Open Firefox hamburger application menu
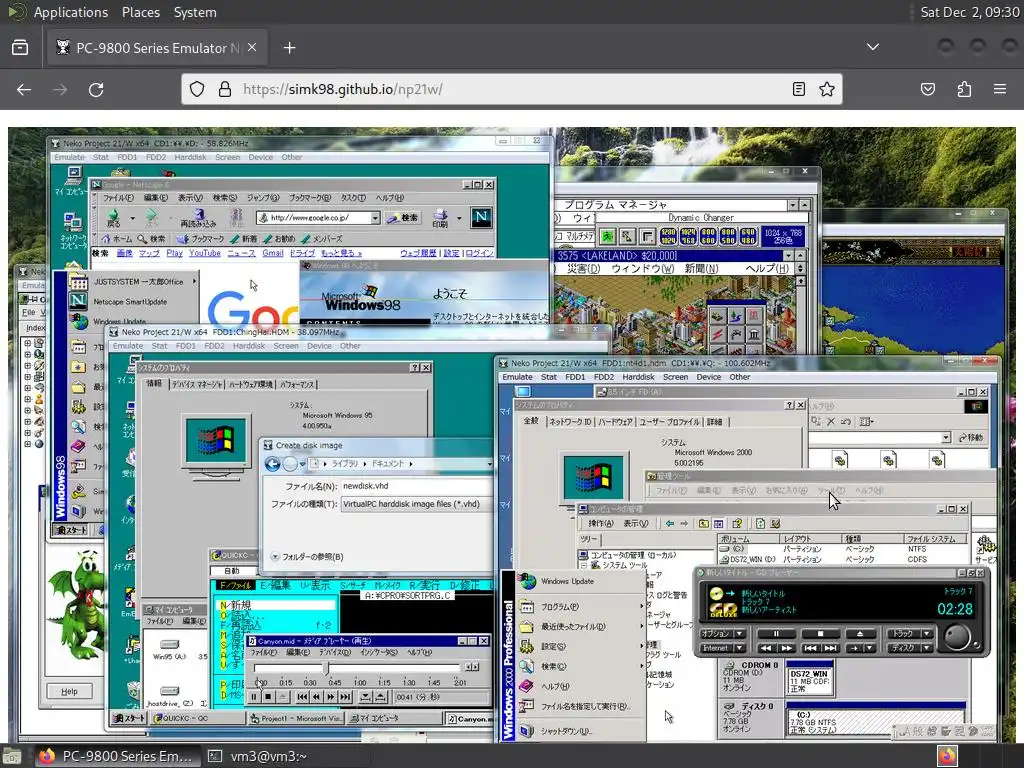The image size is (1024, 768). (999, 89)
